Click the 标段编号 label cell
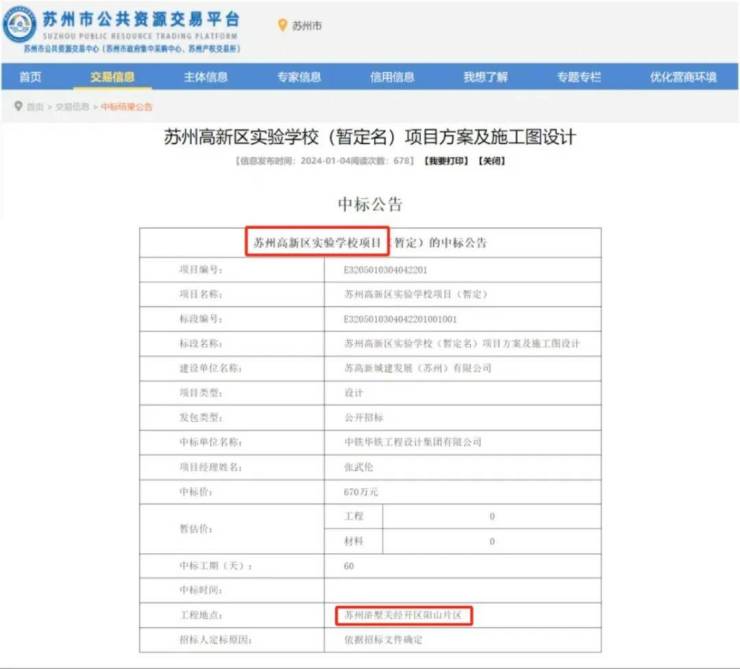The image size is (740, 669). click(232, 319)
